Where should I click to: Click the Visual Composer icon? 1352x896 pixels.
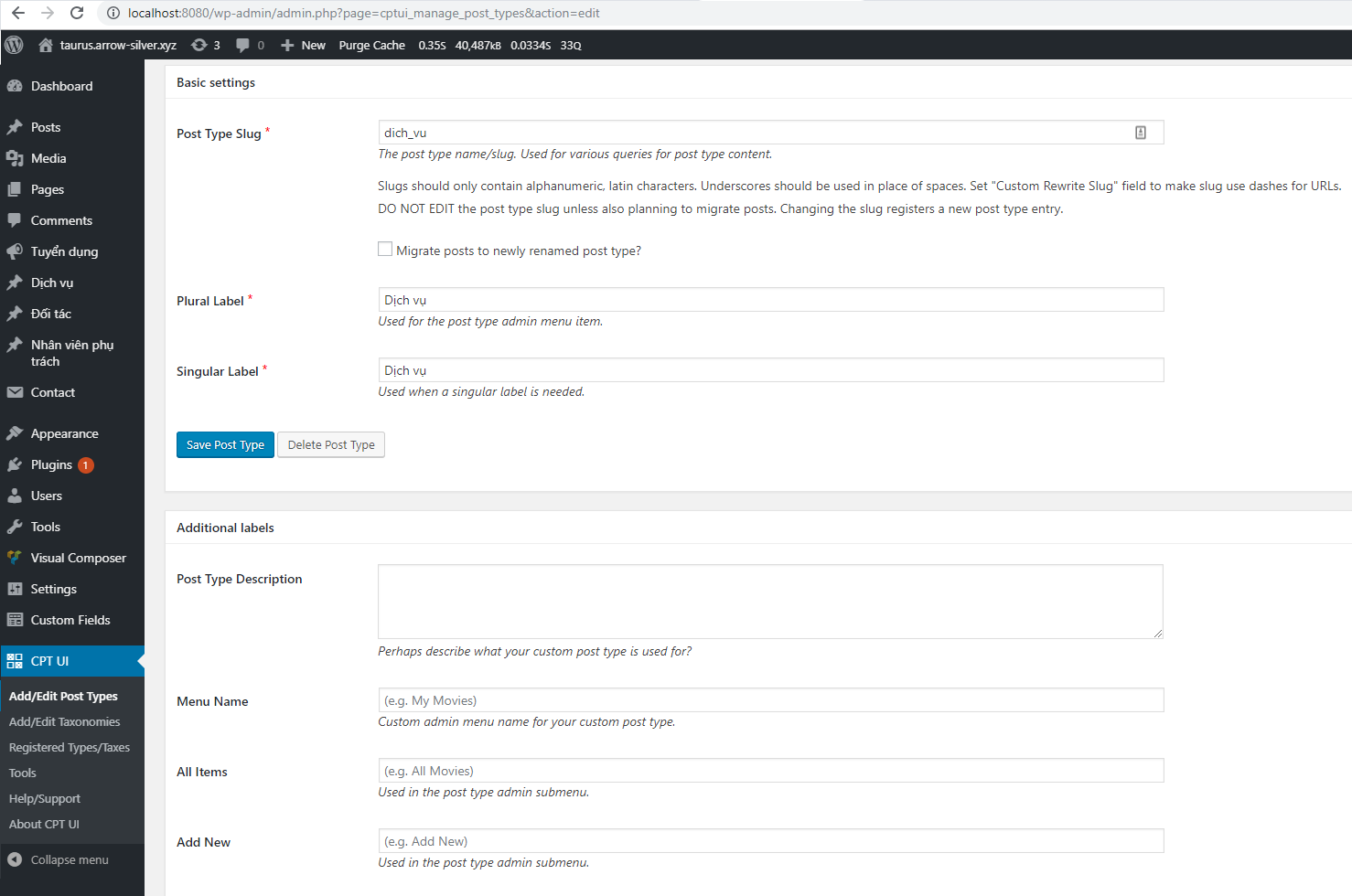15,558
